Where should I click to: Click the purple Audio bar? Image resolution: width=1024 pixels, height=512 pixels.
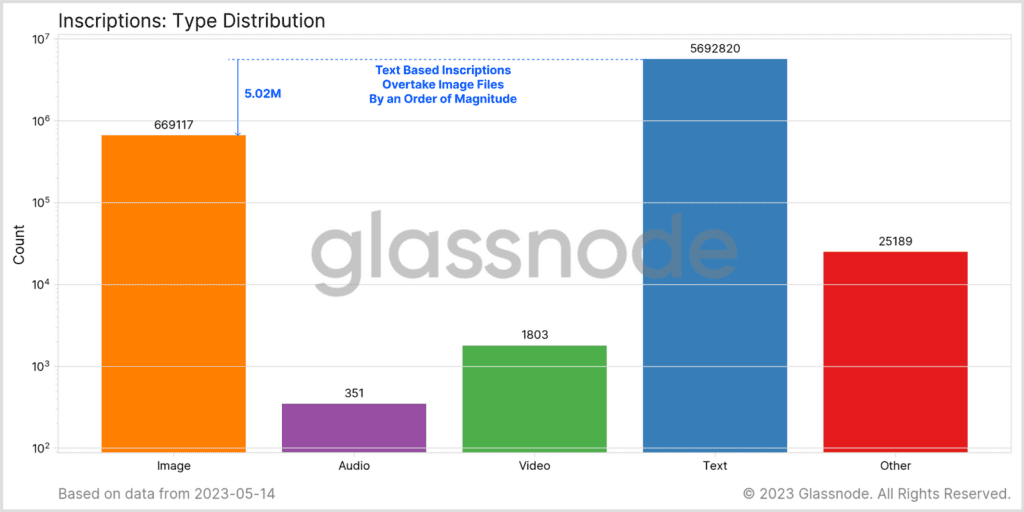click(354, 427)
